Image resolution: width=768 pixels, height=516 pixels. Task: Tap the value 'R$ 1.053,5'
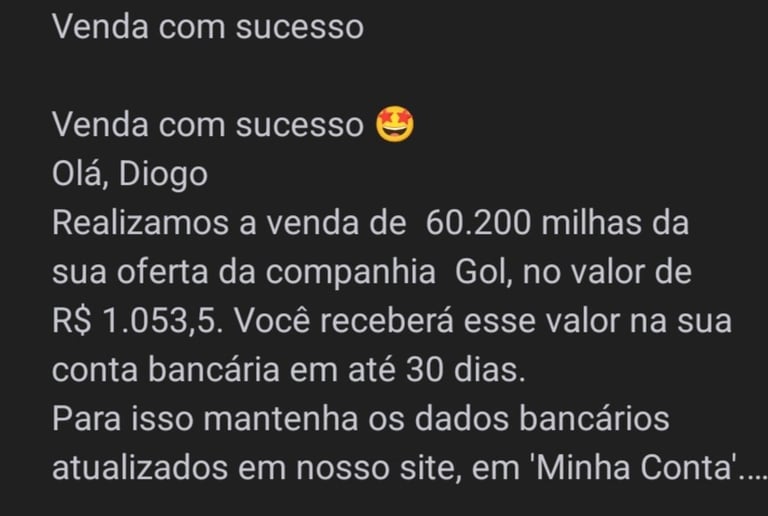click(x=137, y=322)
